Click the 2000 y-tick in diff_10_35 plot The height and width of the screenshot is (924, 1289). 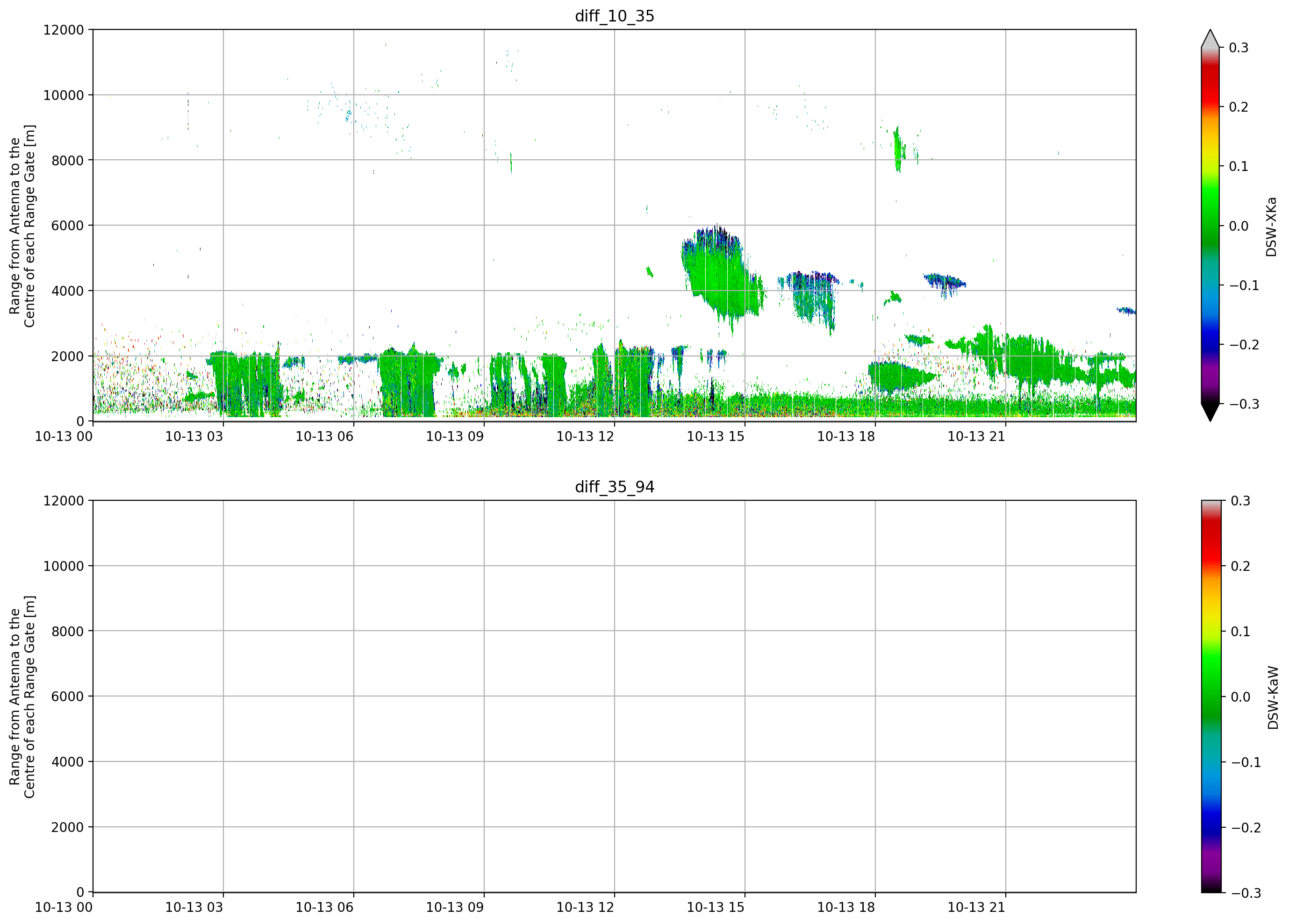[68, 356]
